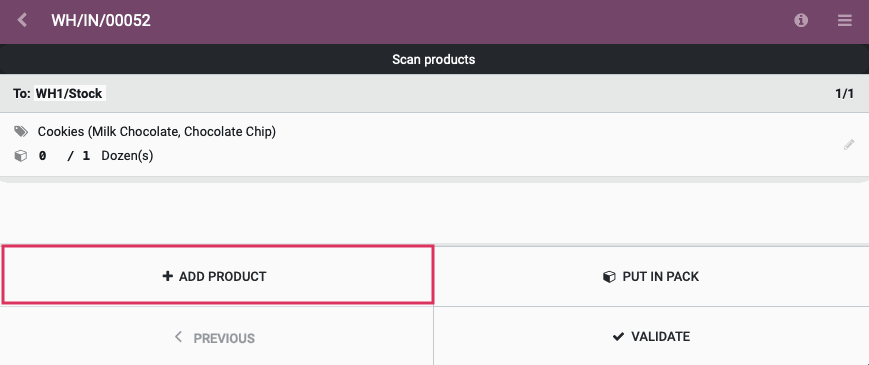Click the plus icon on Add Product
This screenshot has height=365, width=869.
(167, 276)
